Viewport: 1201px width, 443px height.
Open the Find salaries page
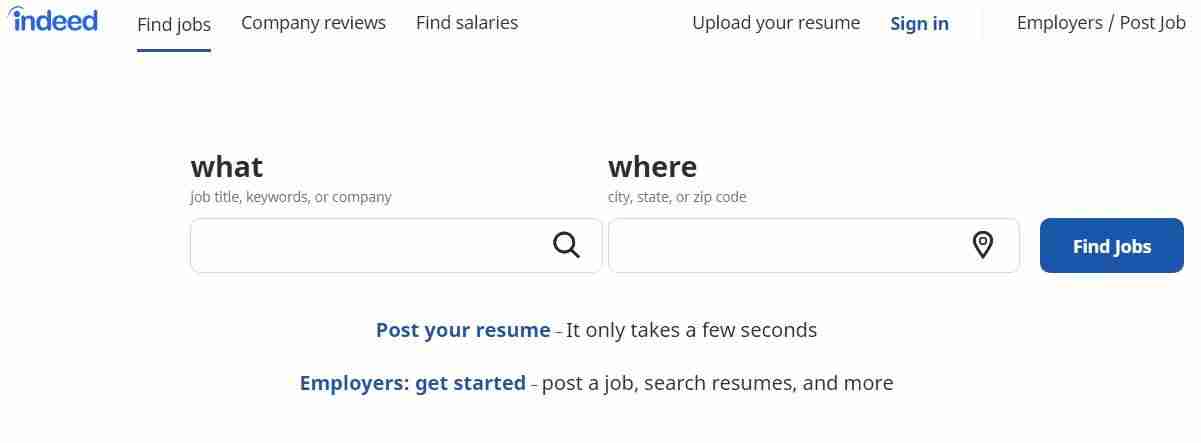click(x=467, y=22)
